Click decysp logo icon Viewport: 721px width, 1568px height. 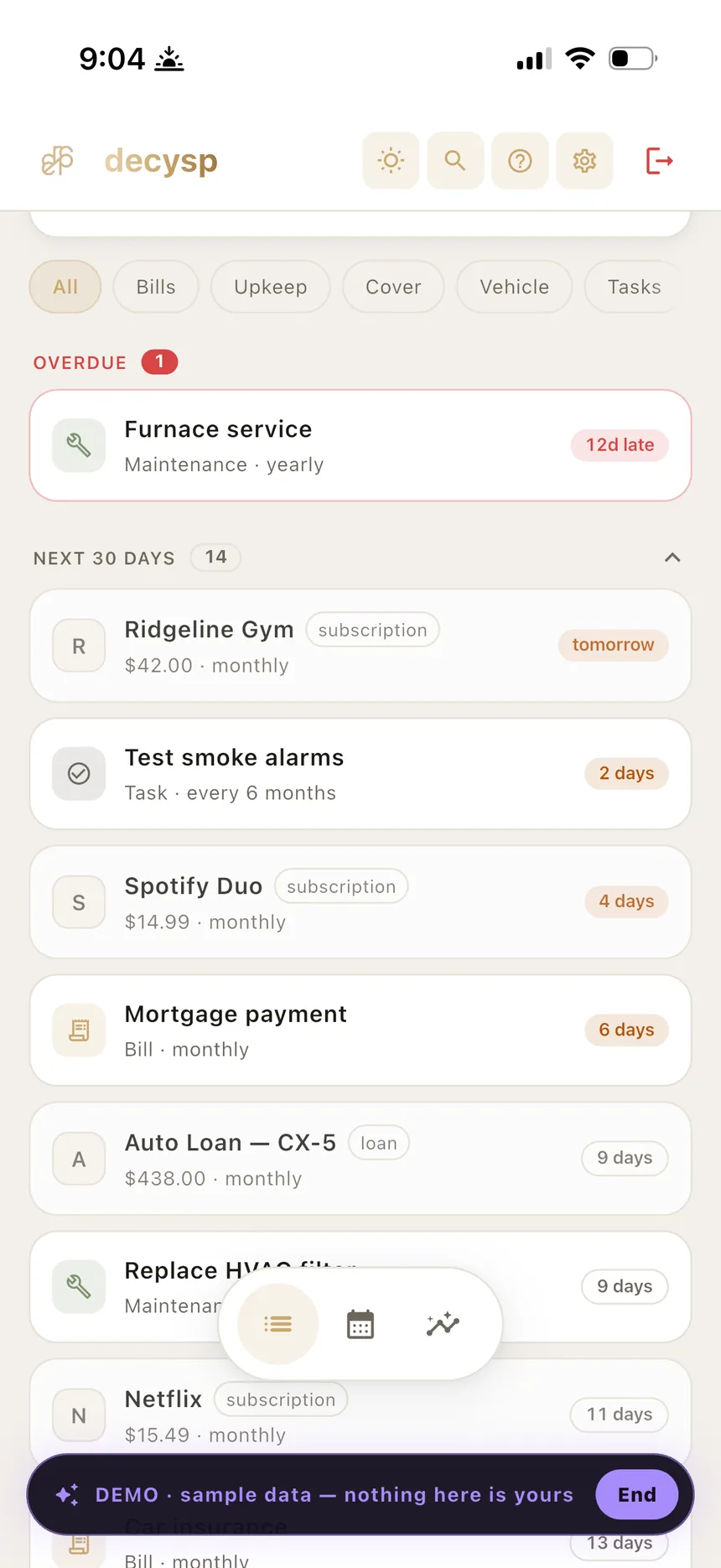58,160
